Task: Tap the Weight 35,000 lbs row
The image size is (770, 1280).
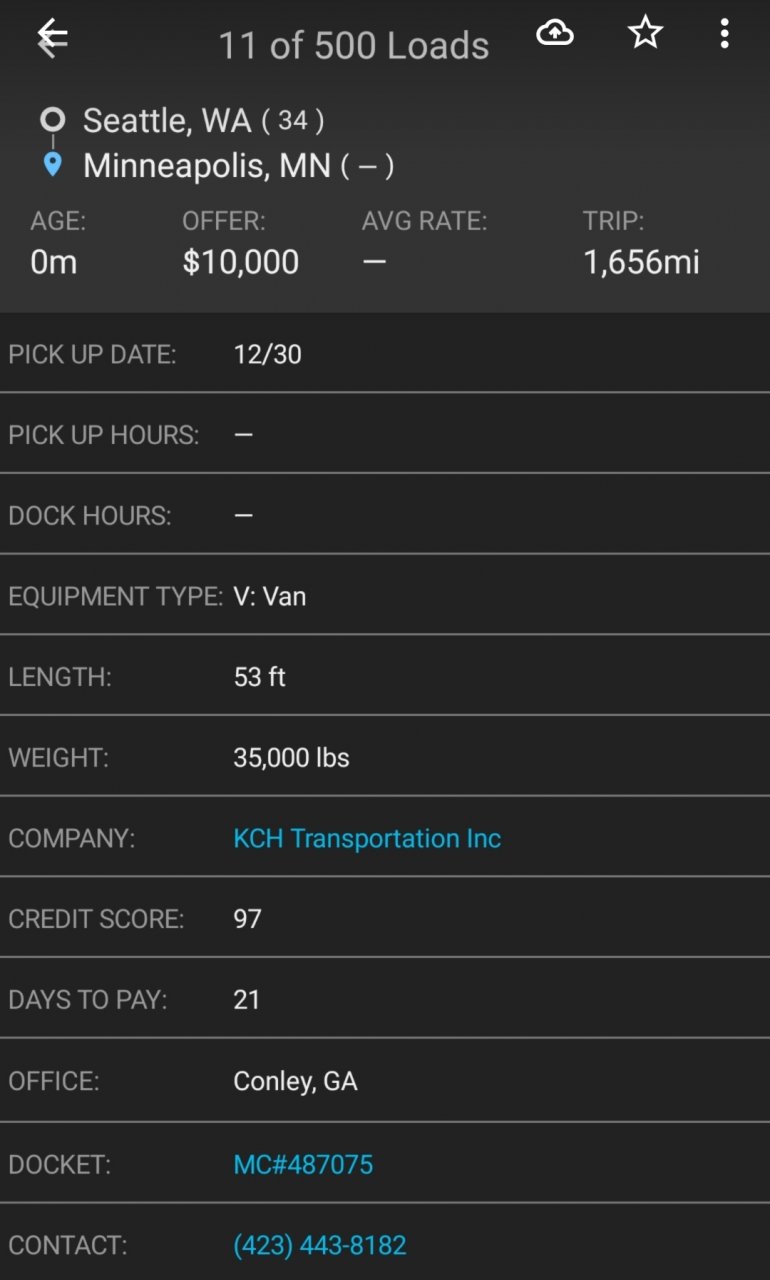Action: point(385,758)
